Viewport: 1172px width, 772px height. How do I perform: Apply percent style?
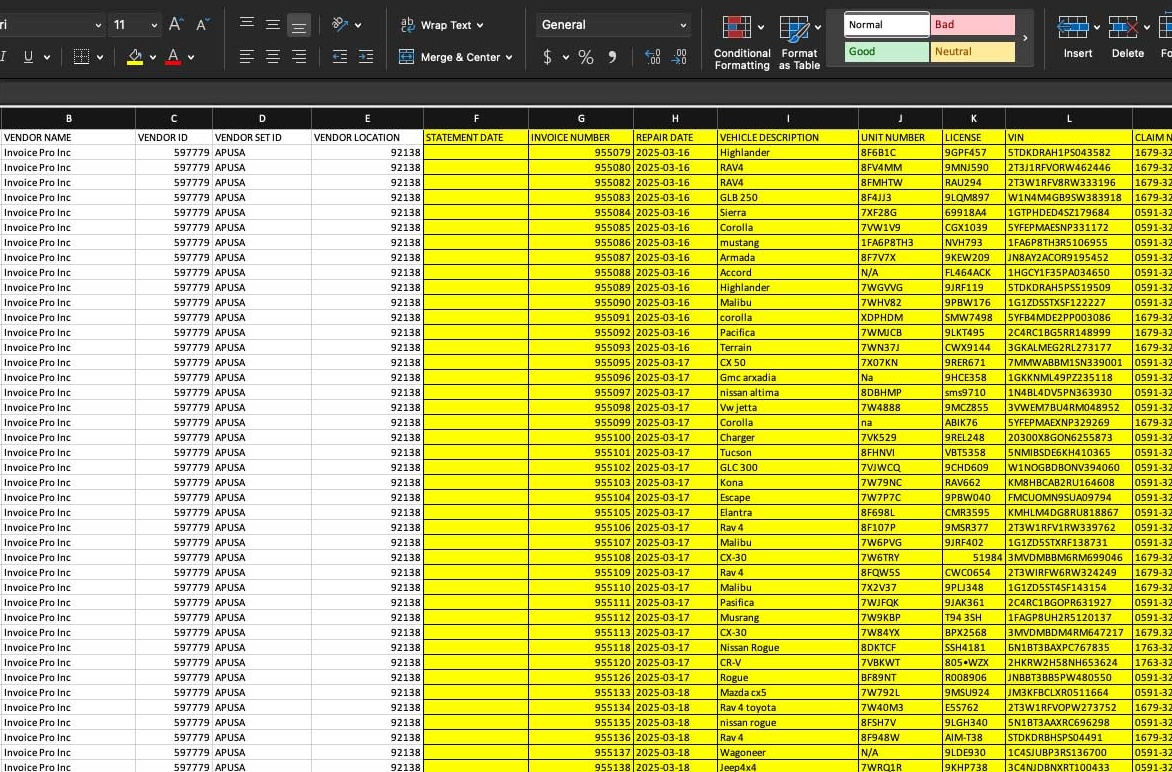click(586, 57)
